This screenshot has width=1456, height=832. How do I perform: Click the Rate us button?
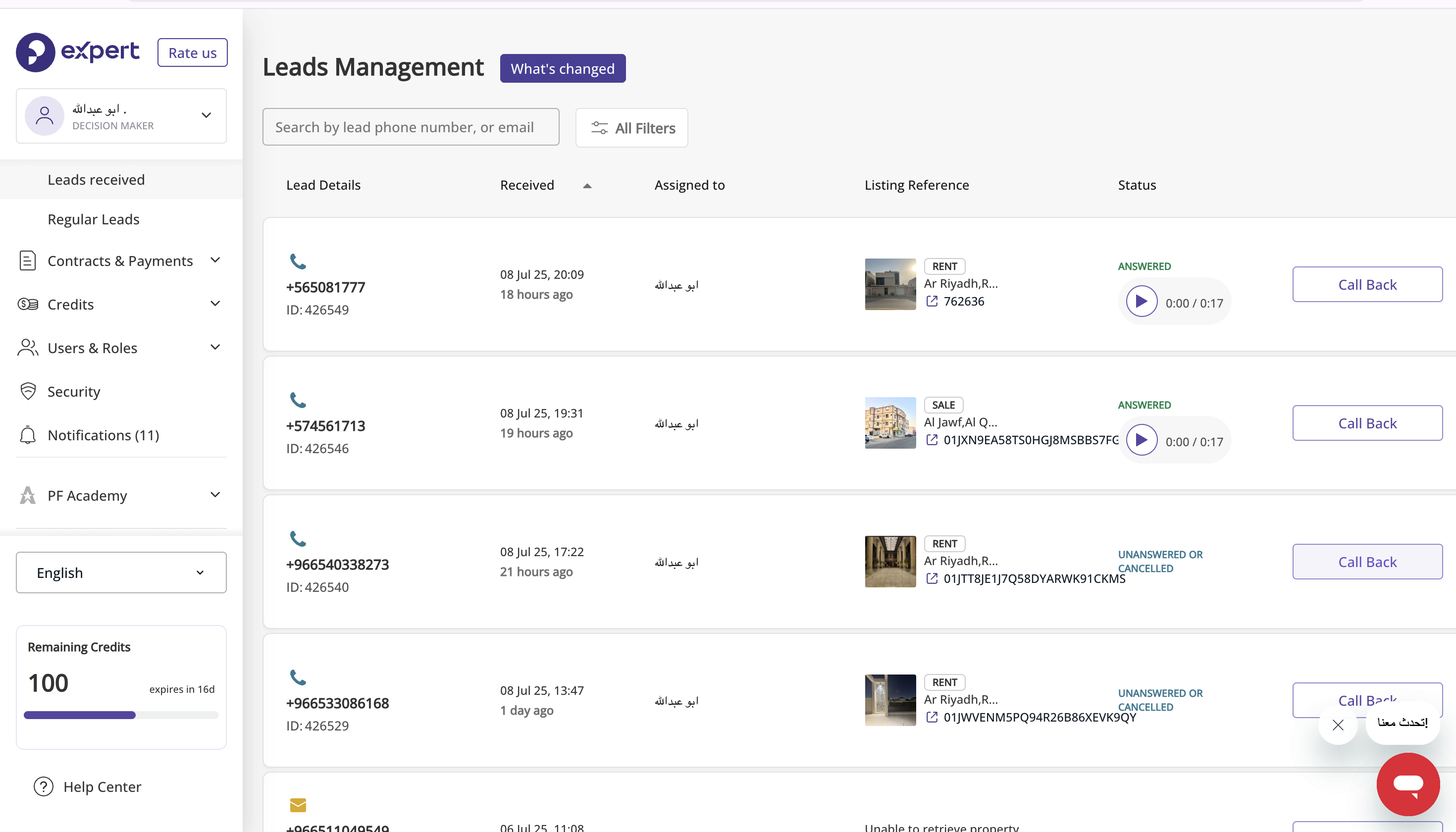click(x=192, y=52)
